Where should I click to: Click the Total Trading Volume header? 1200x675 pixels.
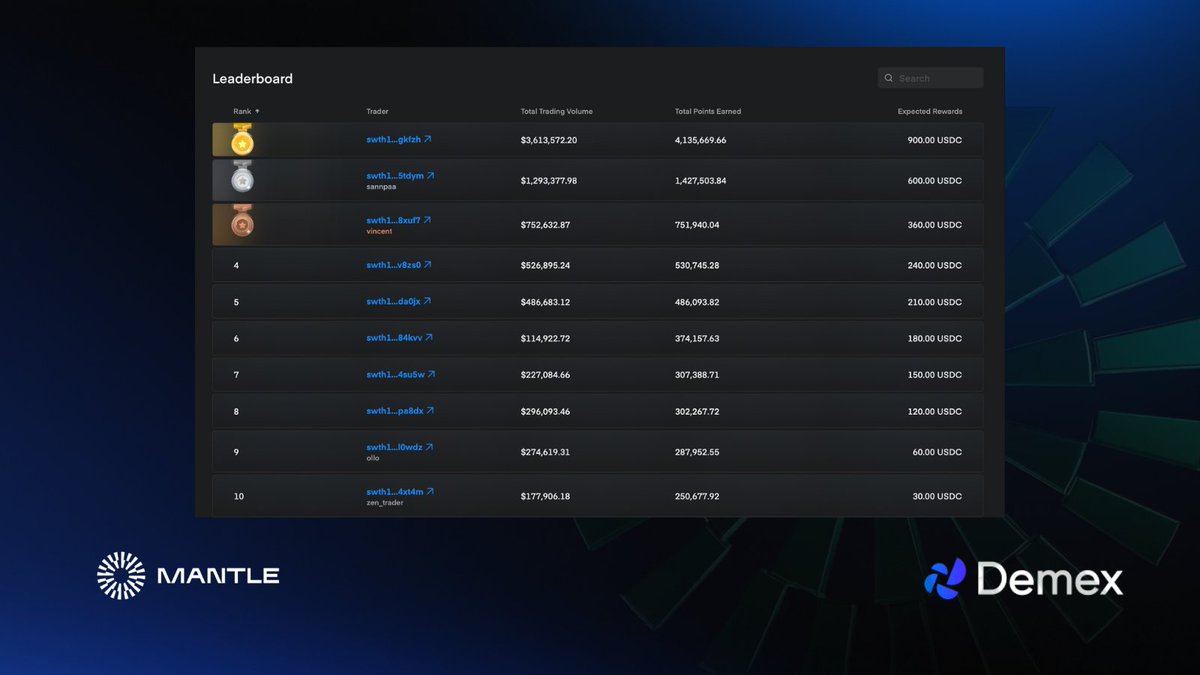[x=556, y=111]
